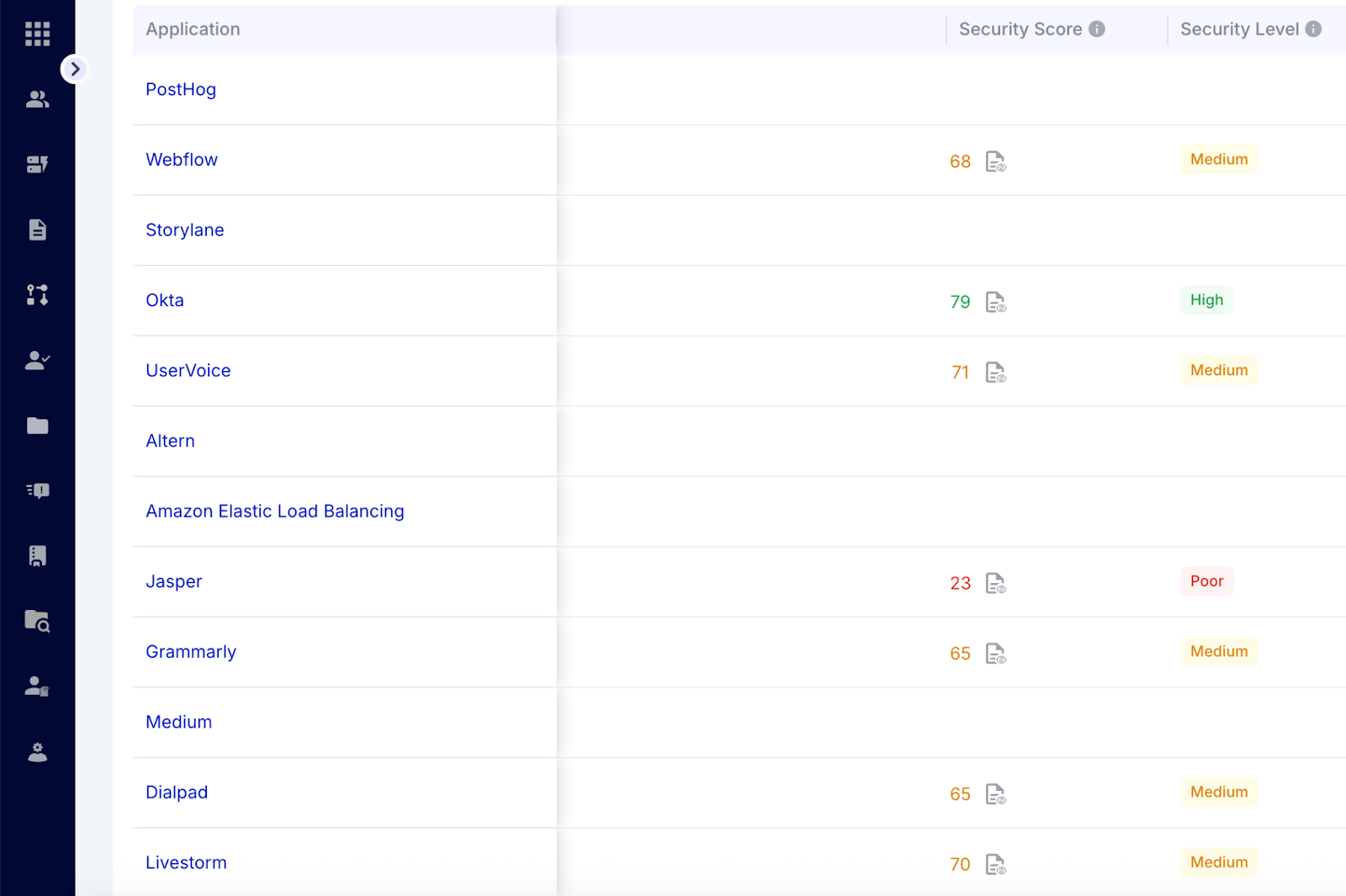Open the Dialpad application link
Viewport: 1346px width, 896px height.
pyautogui.click(x=177, y=793)
